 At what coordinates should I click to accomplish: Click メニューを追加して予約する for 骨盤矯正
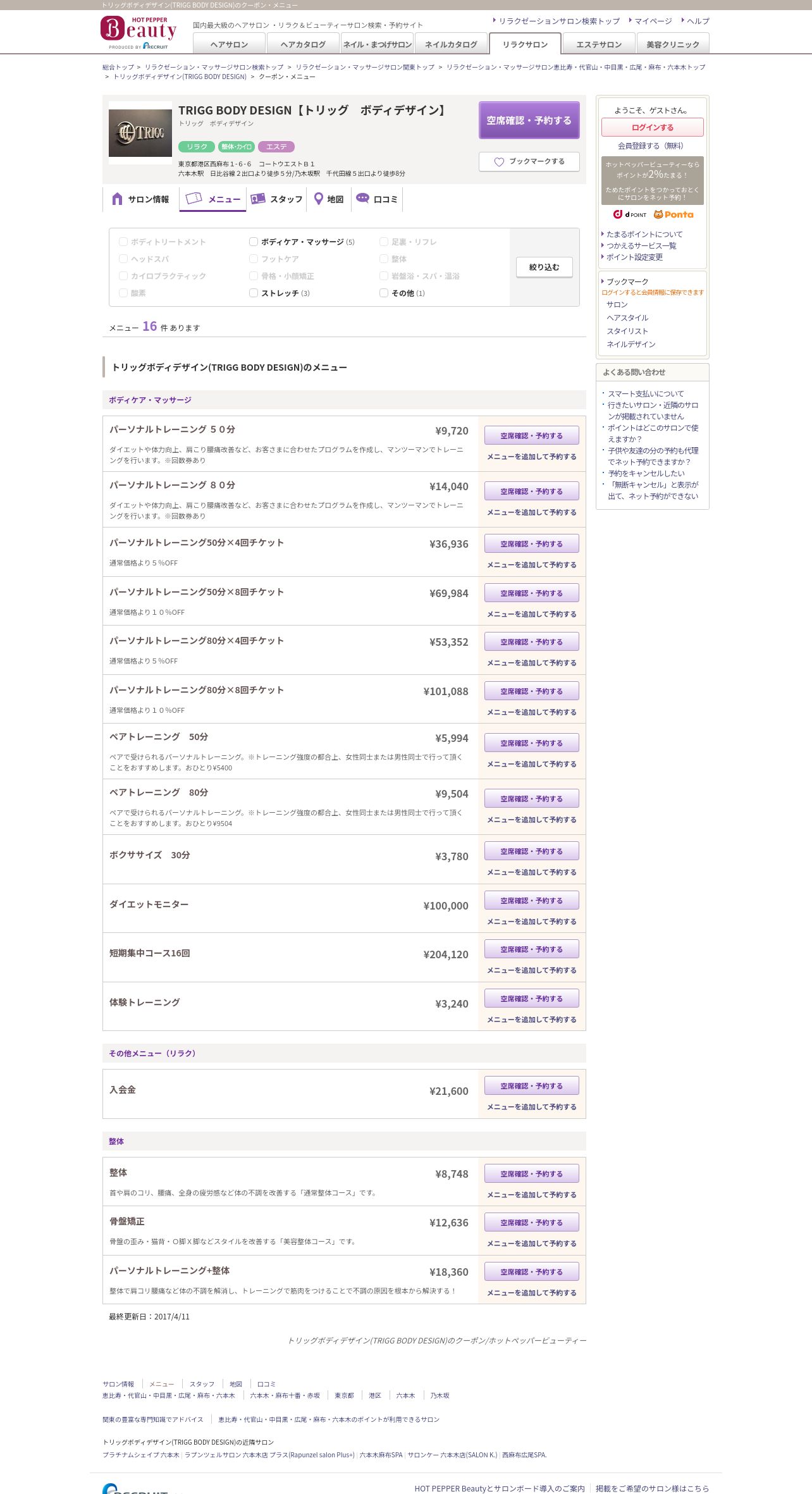coord(531,1244)
